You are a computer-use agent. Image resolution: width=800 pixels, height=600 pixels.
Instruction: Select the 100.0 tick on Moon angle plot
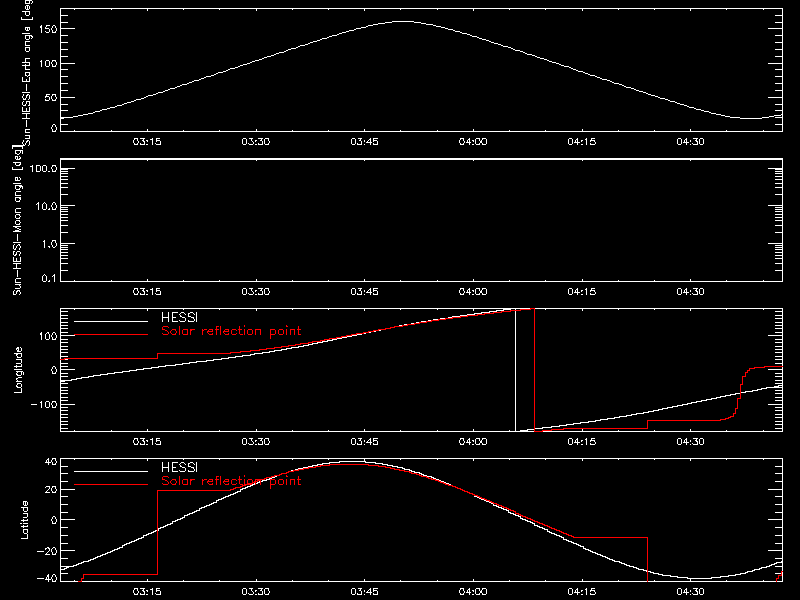click(x=43, y=169)
